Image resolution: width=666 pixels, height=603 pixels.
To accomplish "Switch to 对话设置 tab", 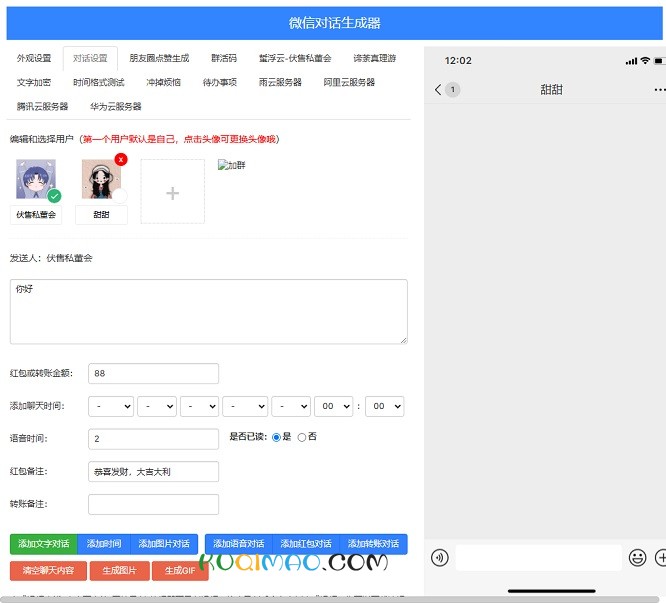I will pos(90,58).
